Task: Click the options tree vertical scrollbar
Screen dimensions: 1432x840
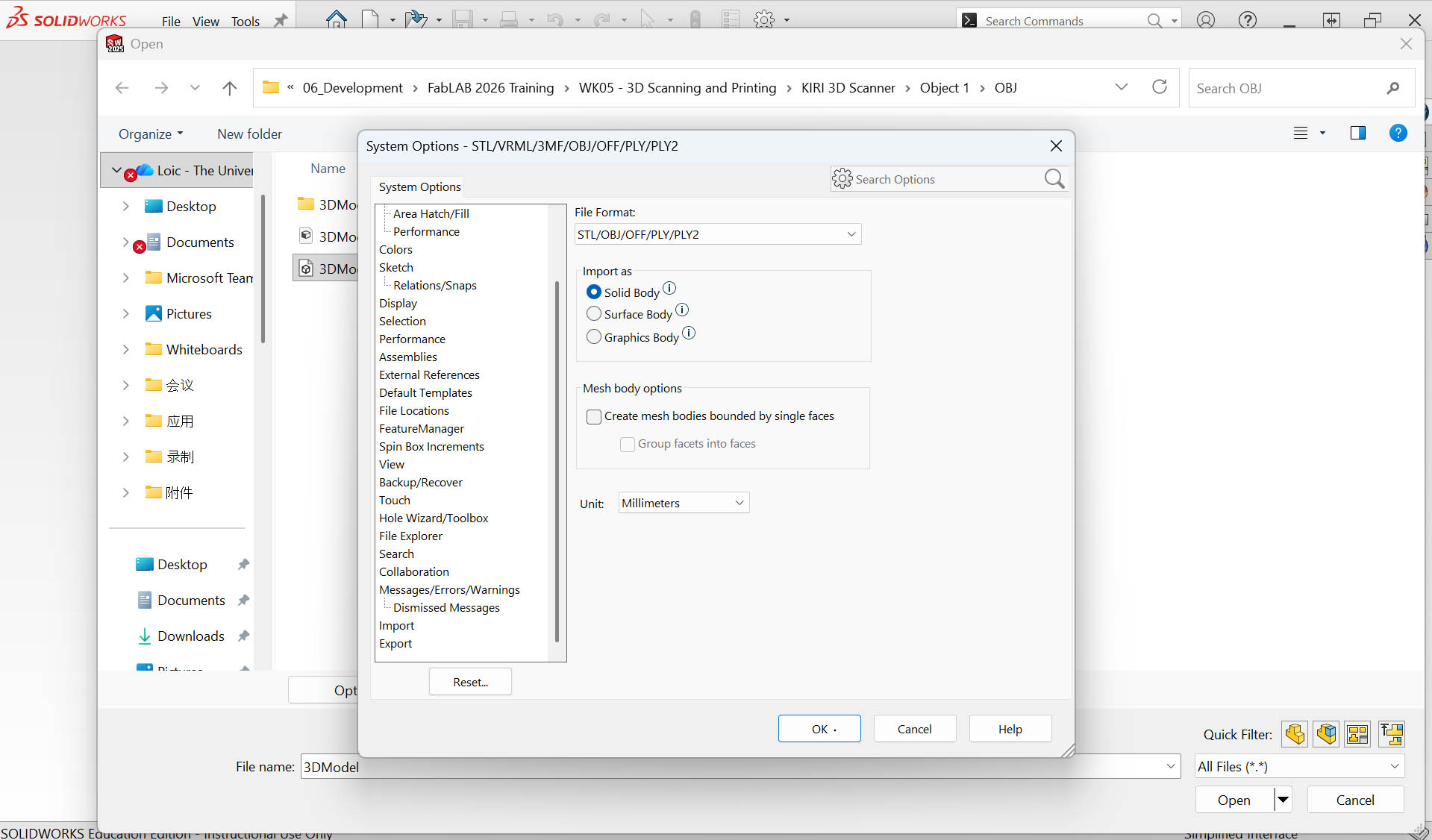Action: (557, 460)
